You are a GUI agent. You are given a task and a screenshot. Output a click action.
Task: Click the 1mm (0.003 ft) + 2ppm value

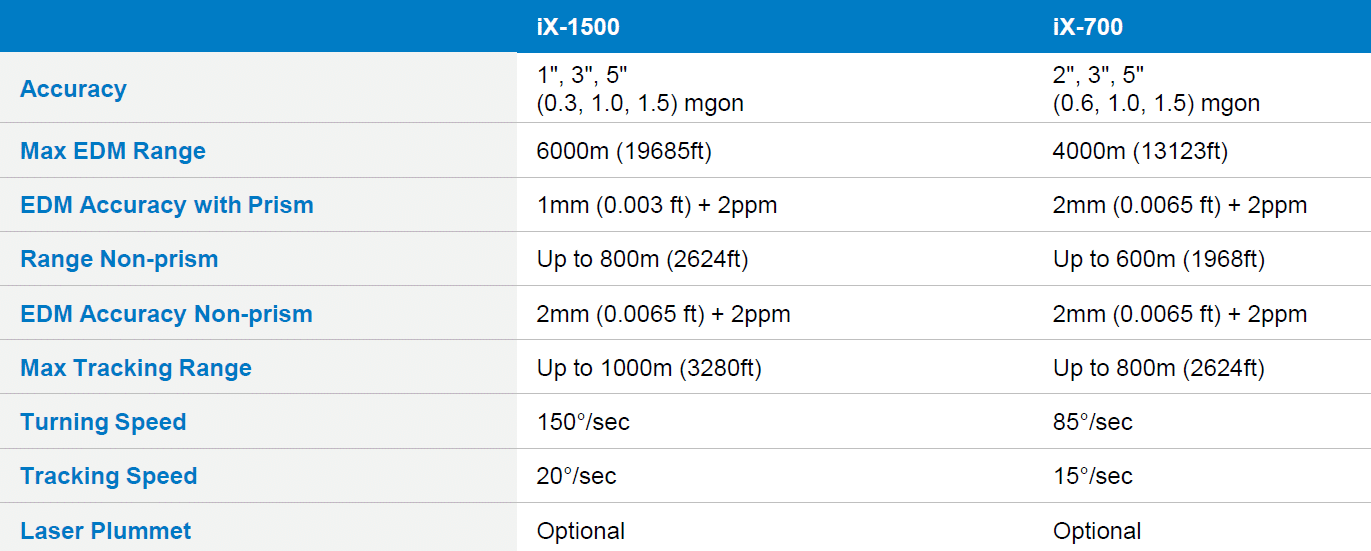pos(657,205)
